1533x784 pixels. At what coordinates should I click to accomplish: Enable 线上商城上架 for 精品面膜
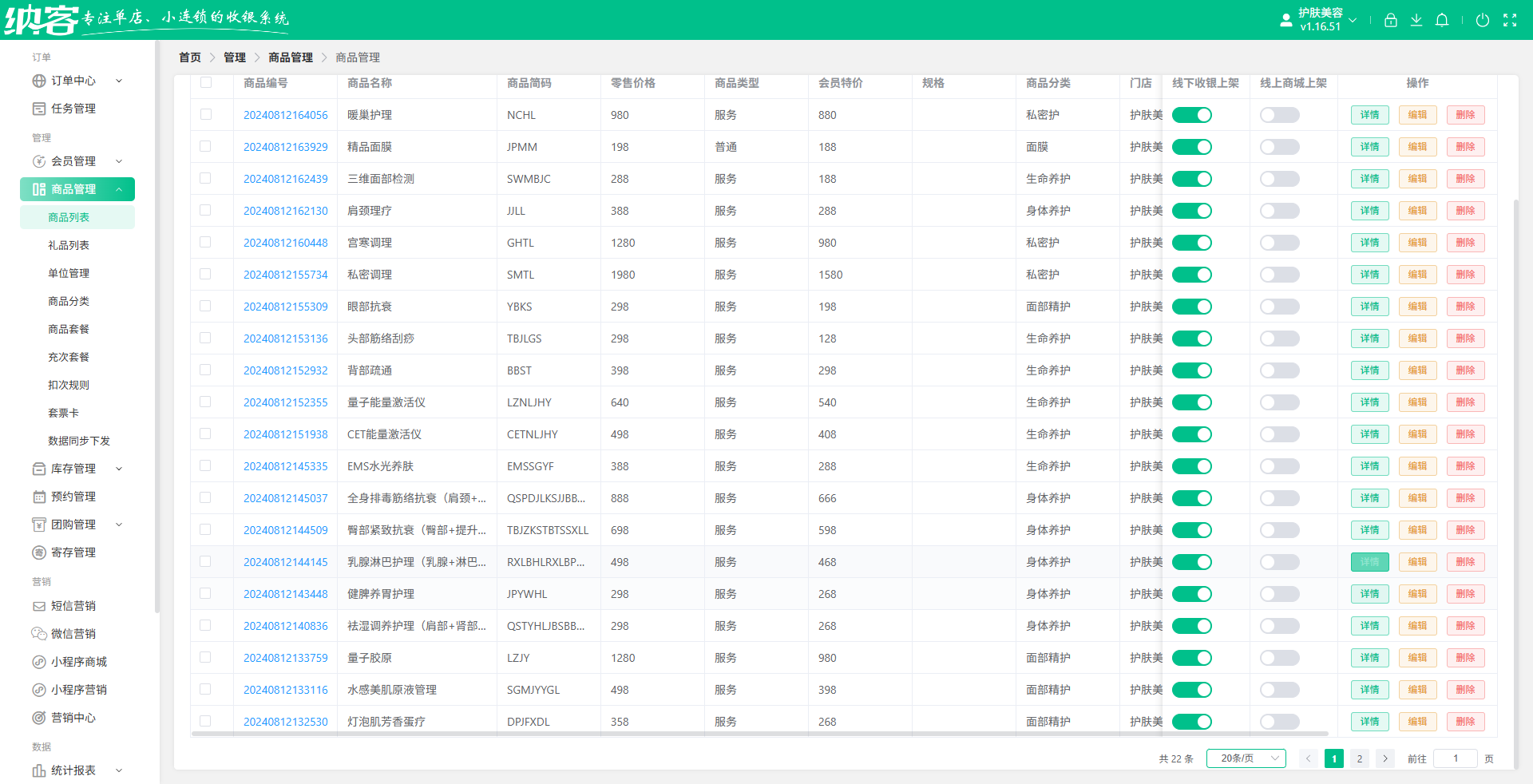coord(1280,147)
